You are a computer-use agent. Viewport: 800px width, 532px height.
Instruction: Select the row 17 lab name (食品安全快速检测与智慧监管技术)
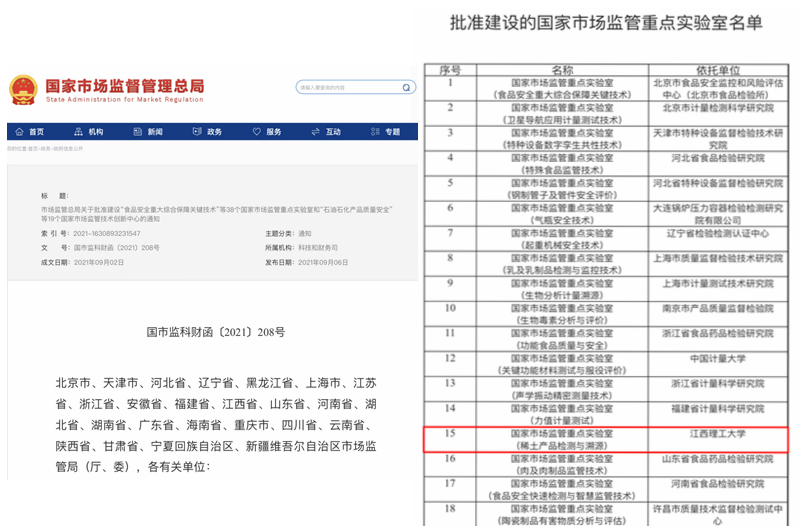pos(562,490)
